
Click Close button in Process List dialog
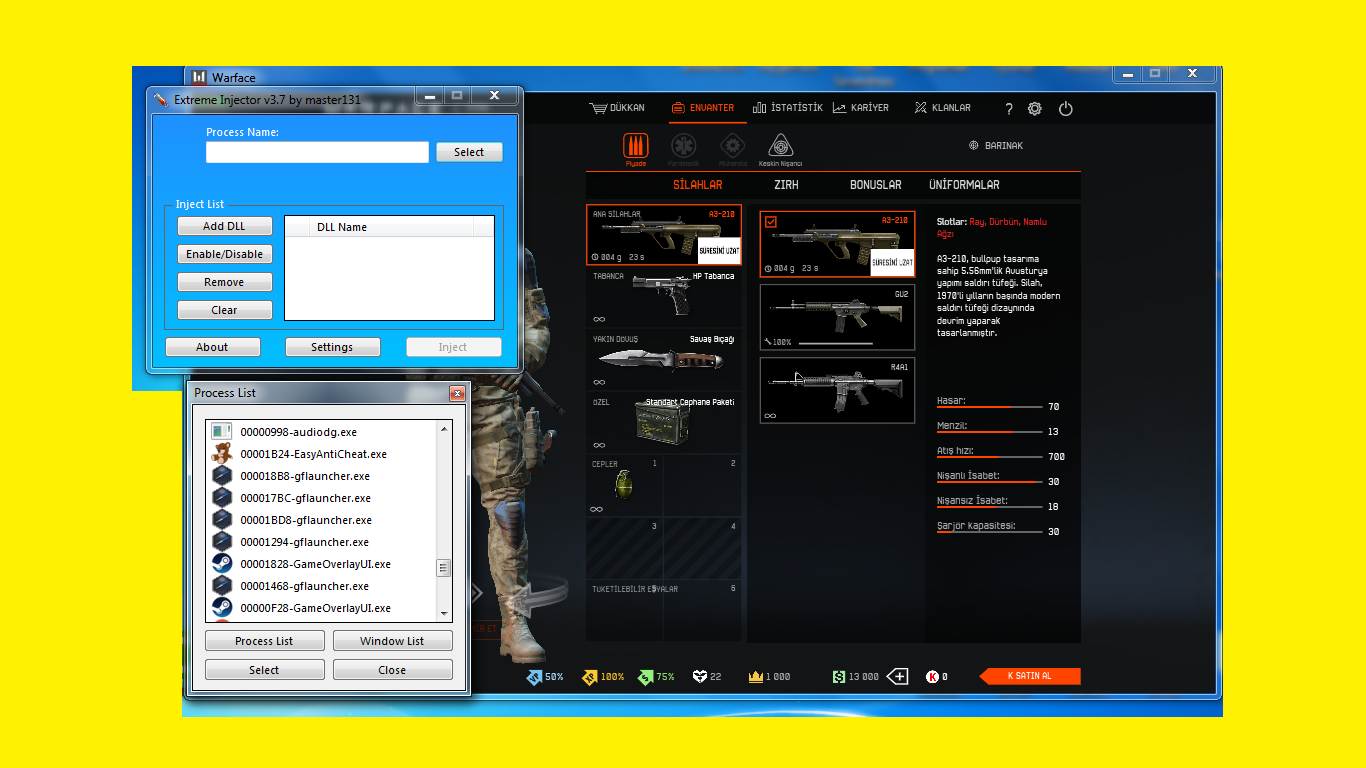(x=393, y=670)
